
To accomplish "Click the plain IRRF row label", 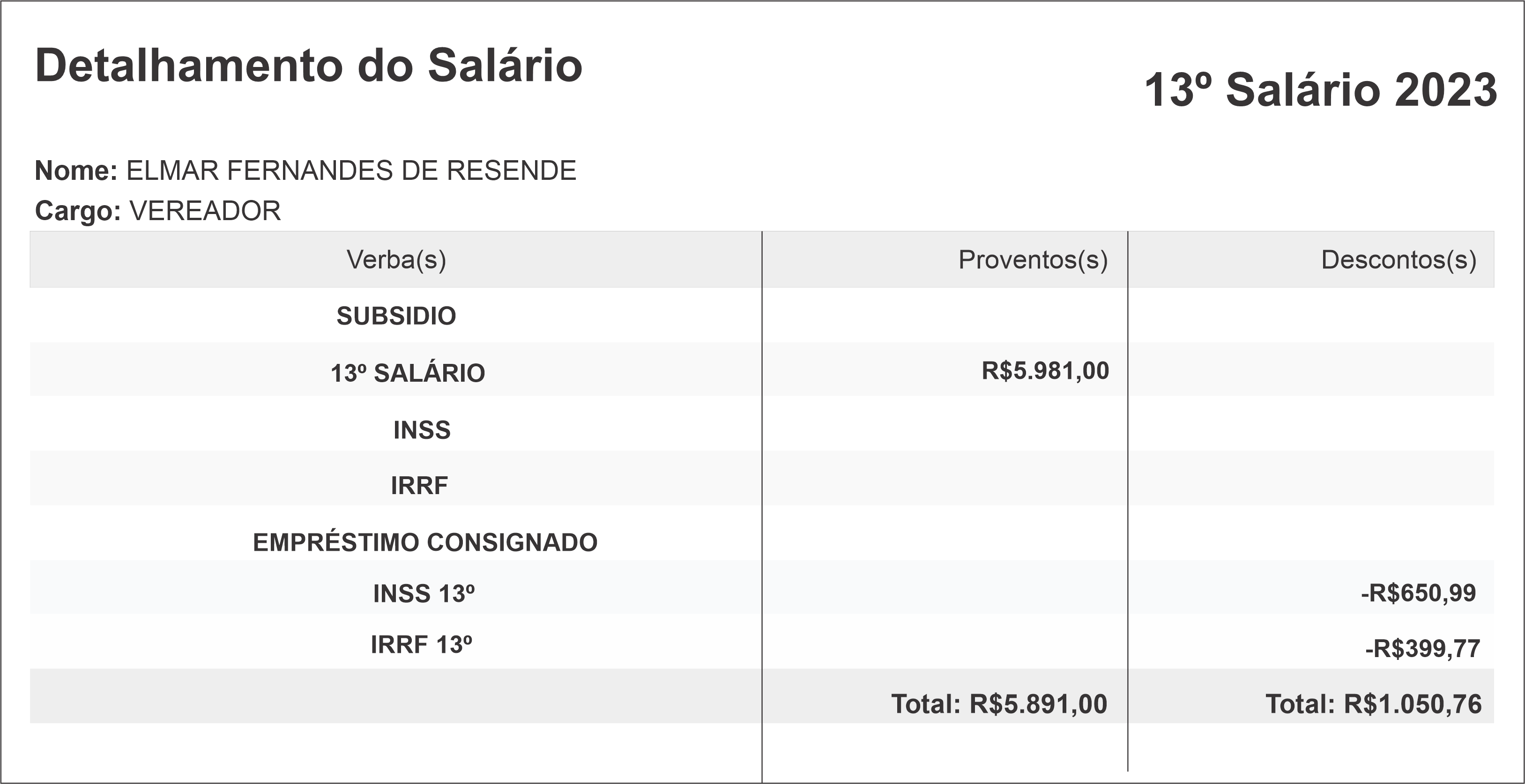I will [x=419, y=486].
